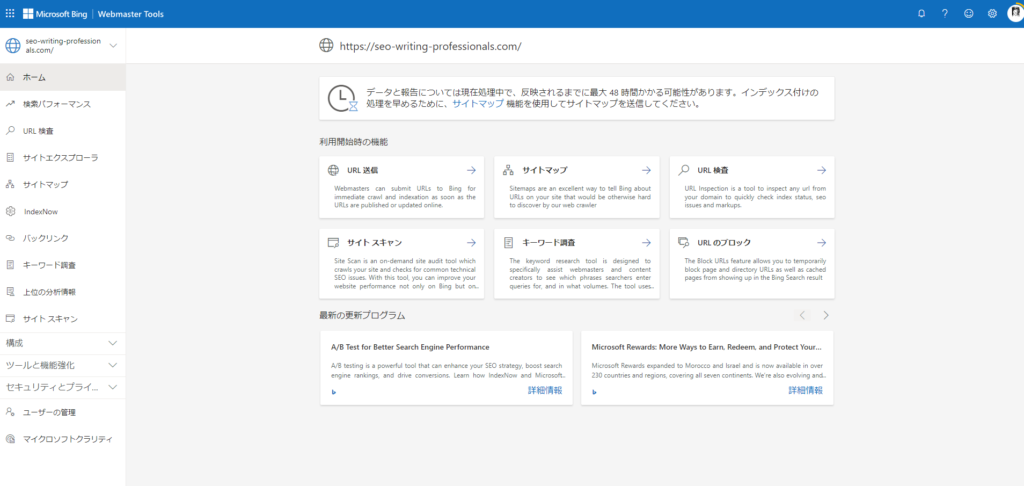Viewport: 1024px width, 486px height.
Task: Go to next update with right chevron
Action: click(x=826, y=316)
